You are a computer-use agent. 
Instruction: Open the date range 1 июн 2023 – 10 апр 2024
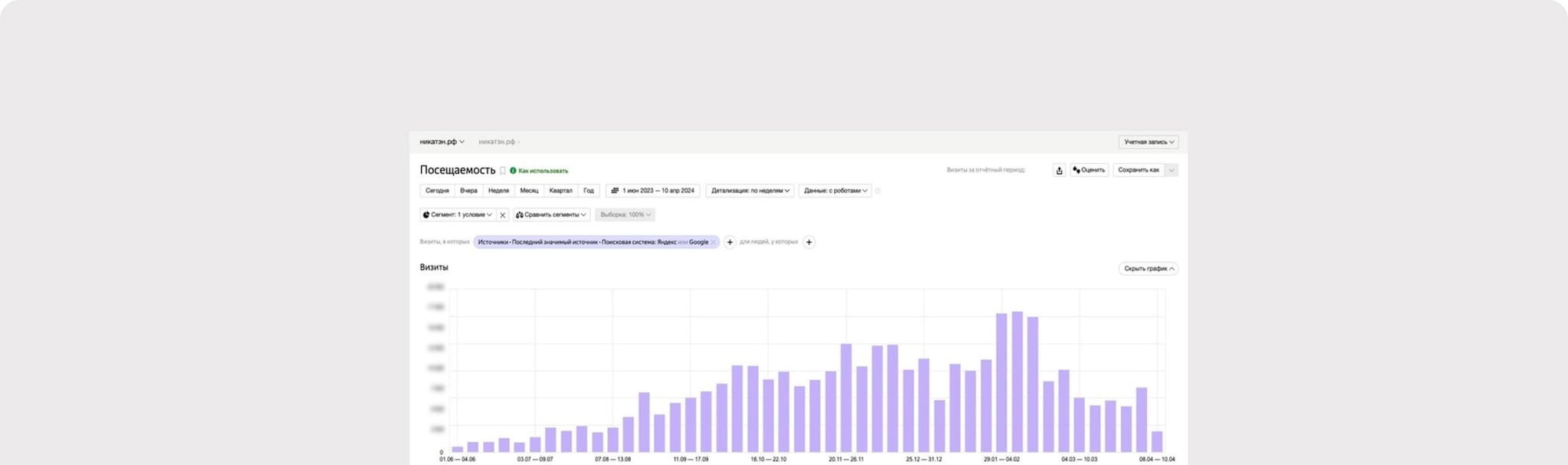tap(652, 191)
